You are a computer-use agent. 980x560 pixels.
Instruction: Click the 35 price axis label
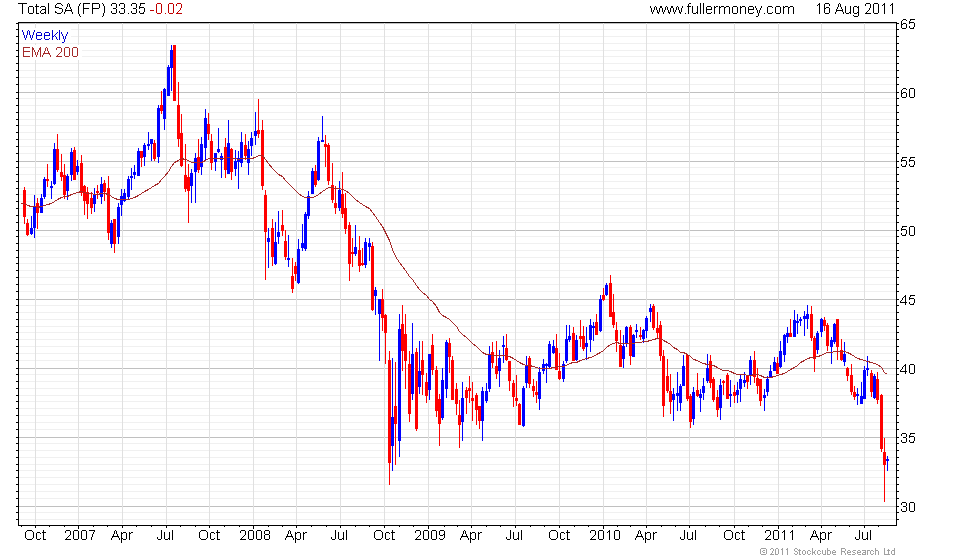pos(908,438)
